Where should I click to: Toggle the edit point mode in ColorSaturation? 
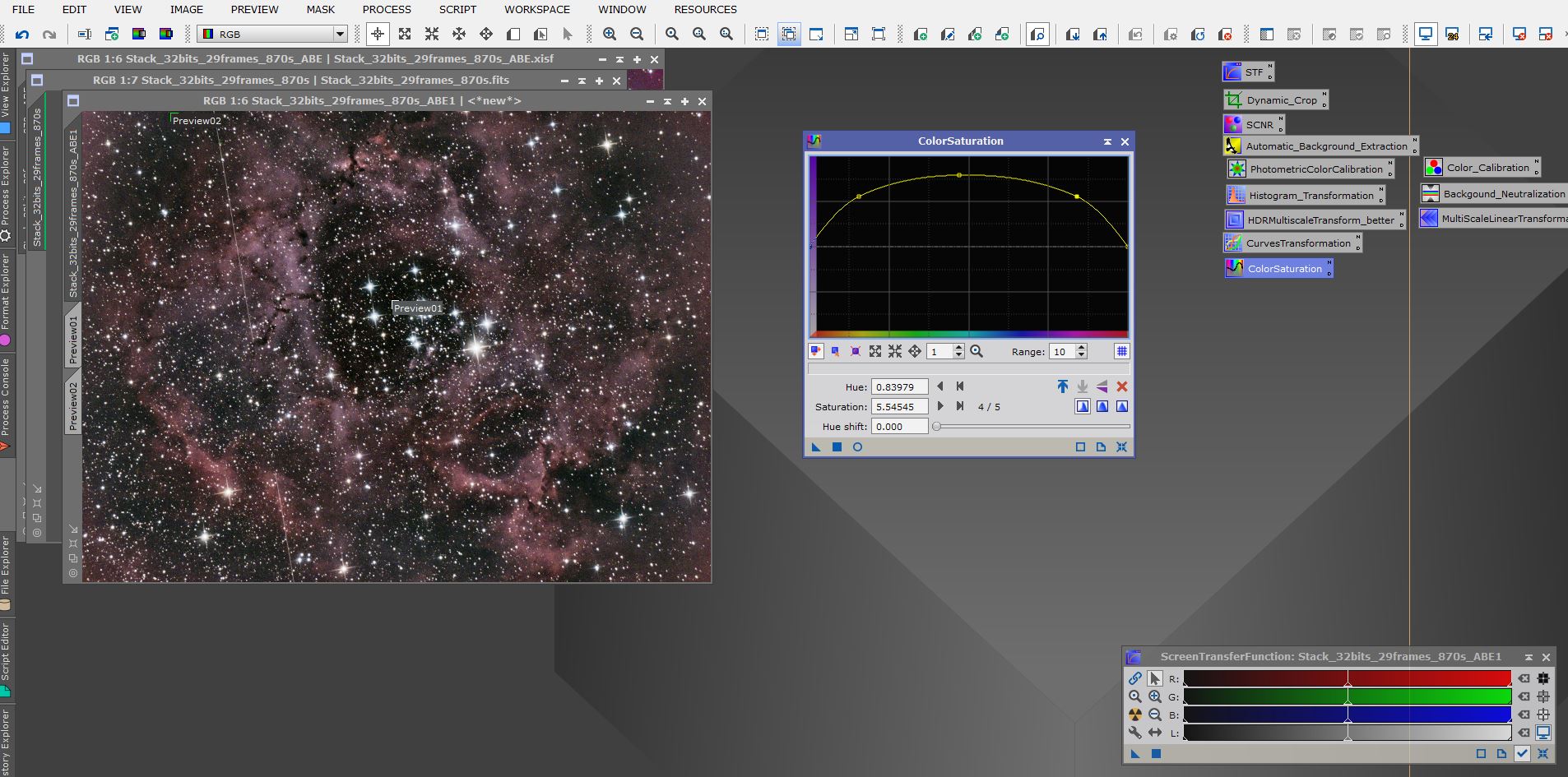(815, 351)
